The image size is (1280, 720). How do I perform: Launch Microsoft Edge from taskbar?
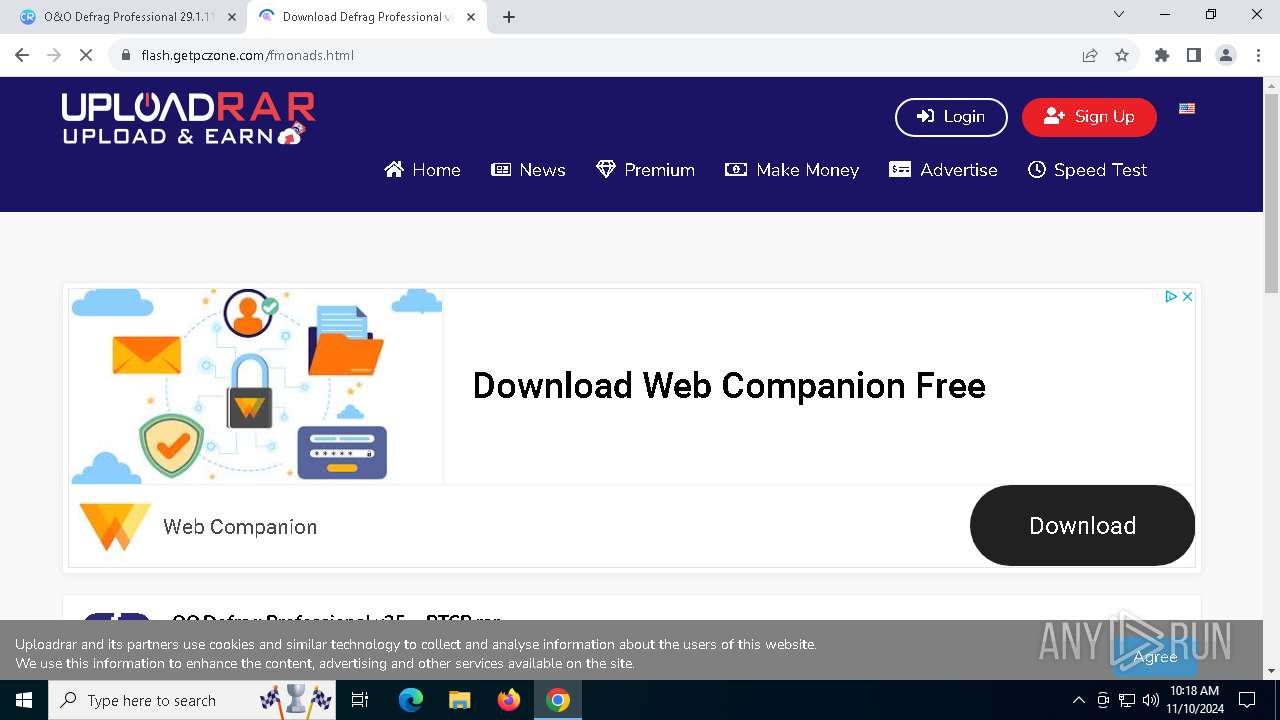(411, 700)
